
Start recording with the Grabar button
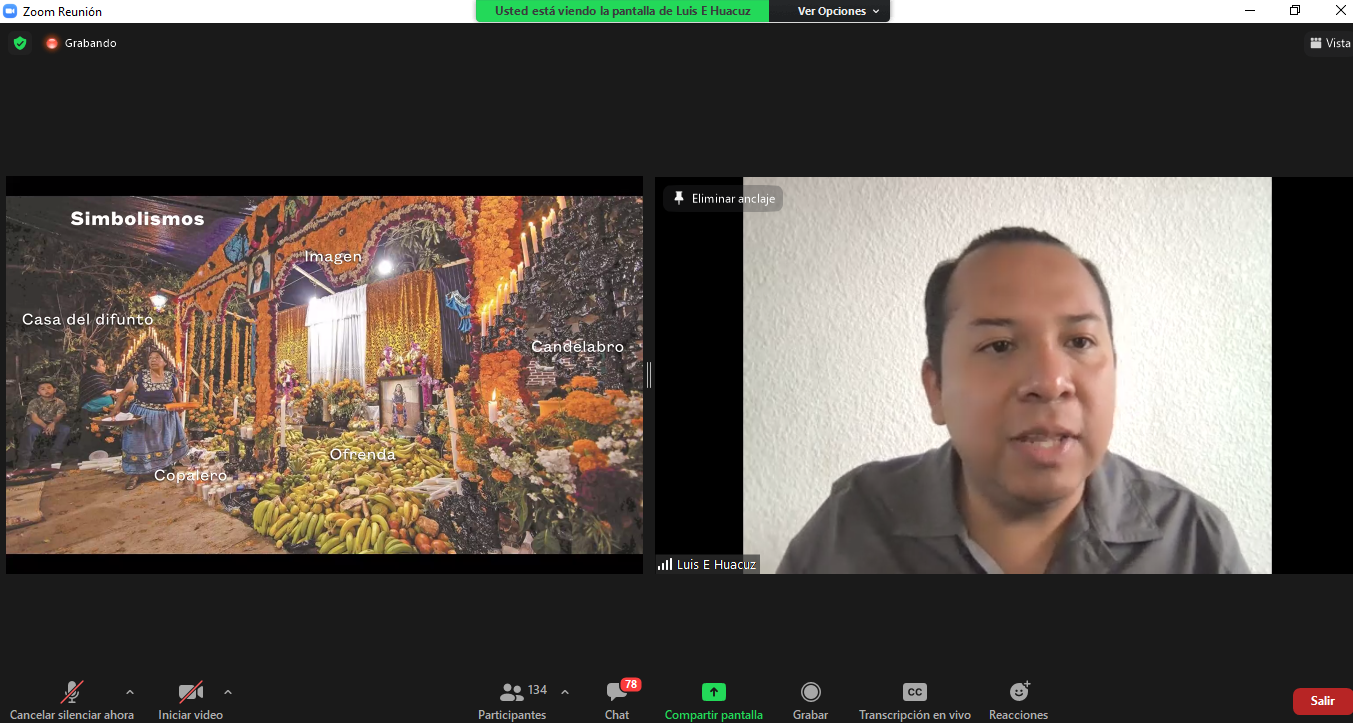click(811, 701)
